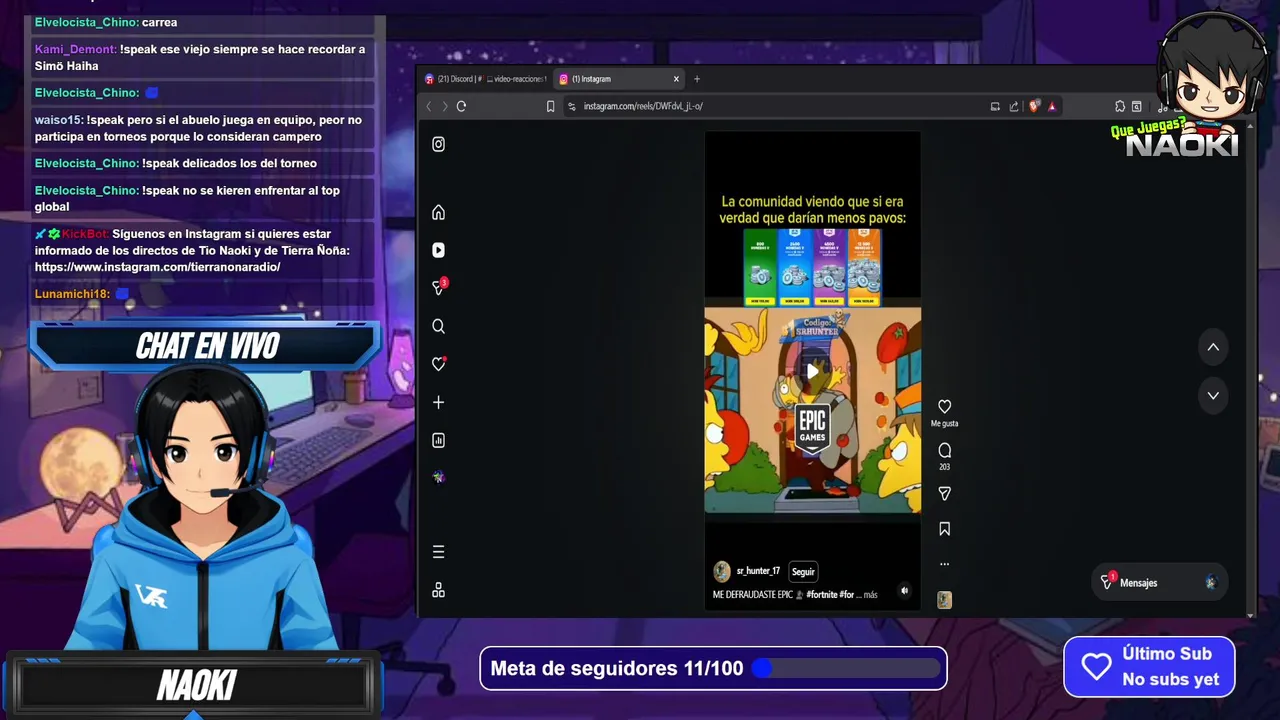Open the reel's three-dot options
The image size is (1280, 720).
[x=944, y=564]
